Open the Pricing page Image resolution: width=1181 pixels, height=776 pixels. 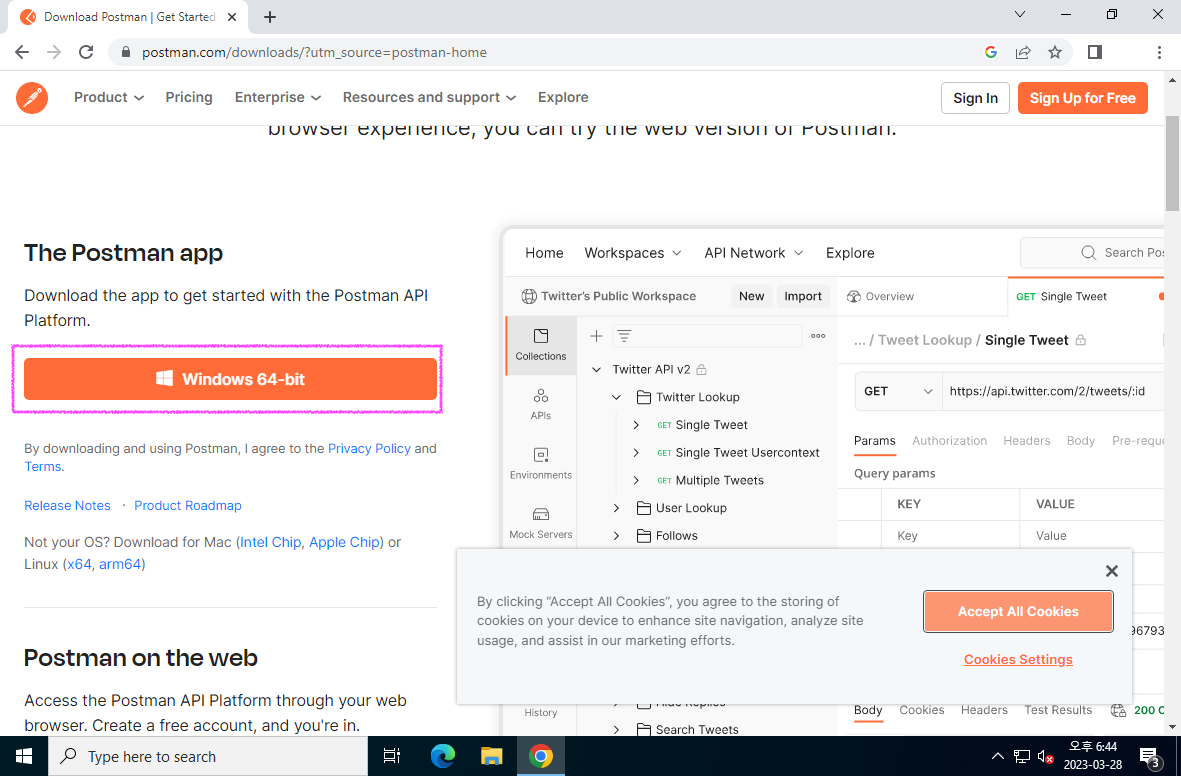[189, 97]
